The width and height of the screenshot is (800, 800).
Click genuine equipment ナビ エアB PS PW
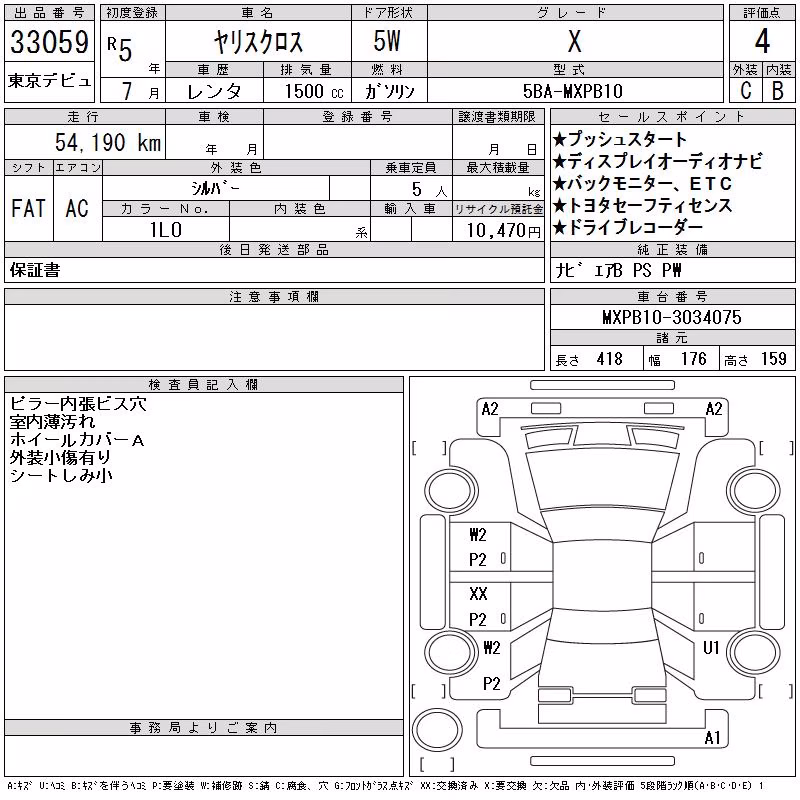click(x=618, y=270)
